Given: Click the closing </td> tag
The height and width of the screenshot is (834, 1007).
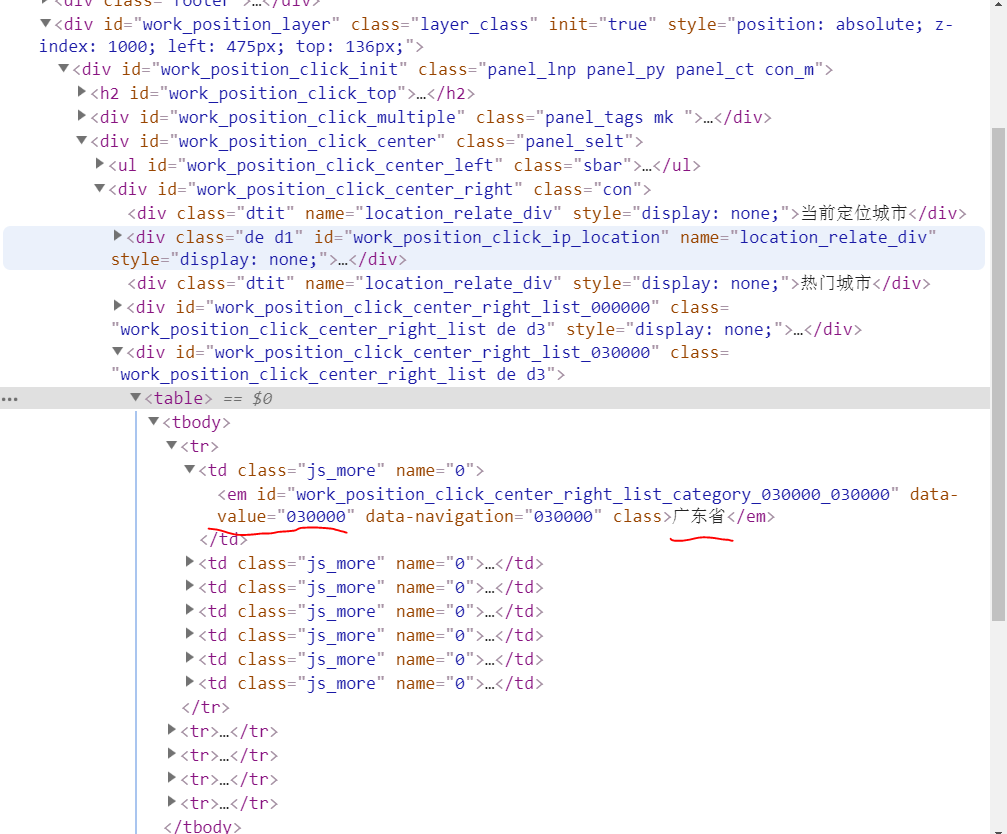Looking at the screenshot, I should coord(223,539).
